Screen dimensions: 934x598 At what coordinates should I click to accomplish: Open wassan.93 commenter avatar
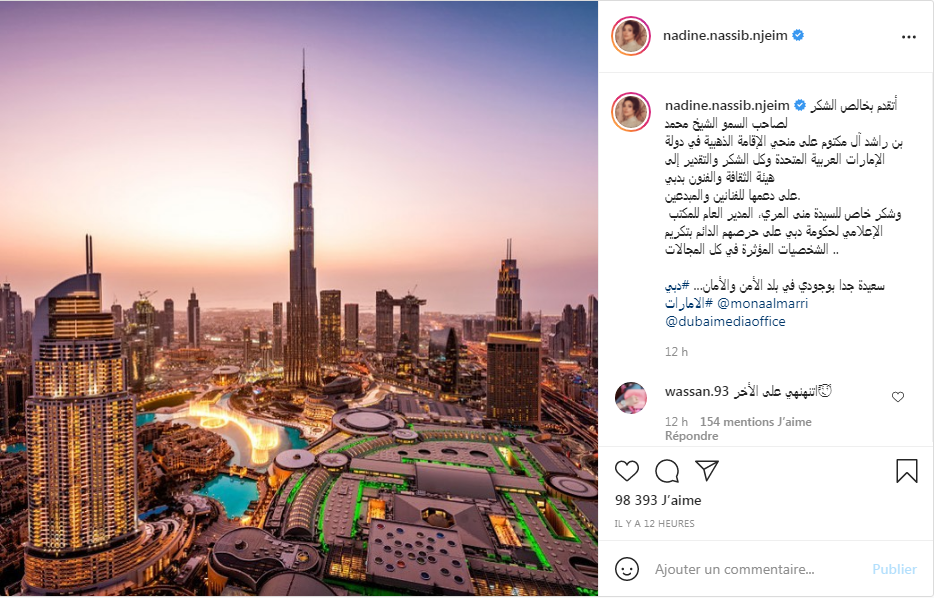pyautogui.click(x=631, y=398)
